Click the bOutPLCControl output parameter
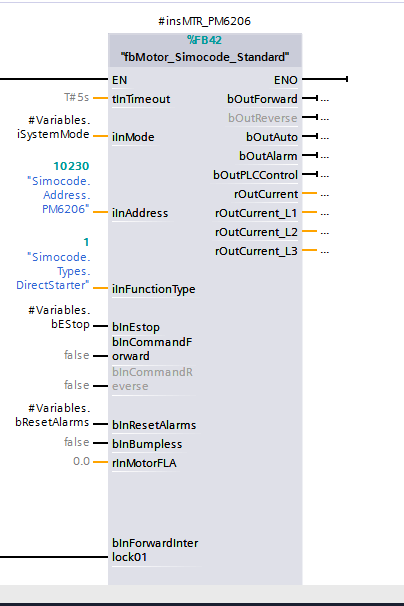Viewport: 404px width, 606px height. [x=255, y=175]
